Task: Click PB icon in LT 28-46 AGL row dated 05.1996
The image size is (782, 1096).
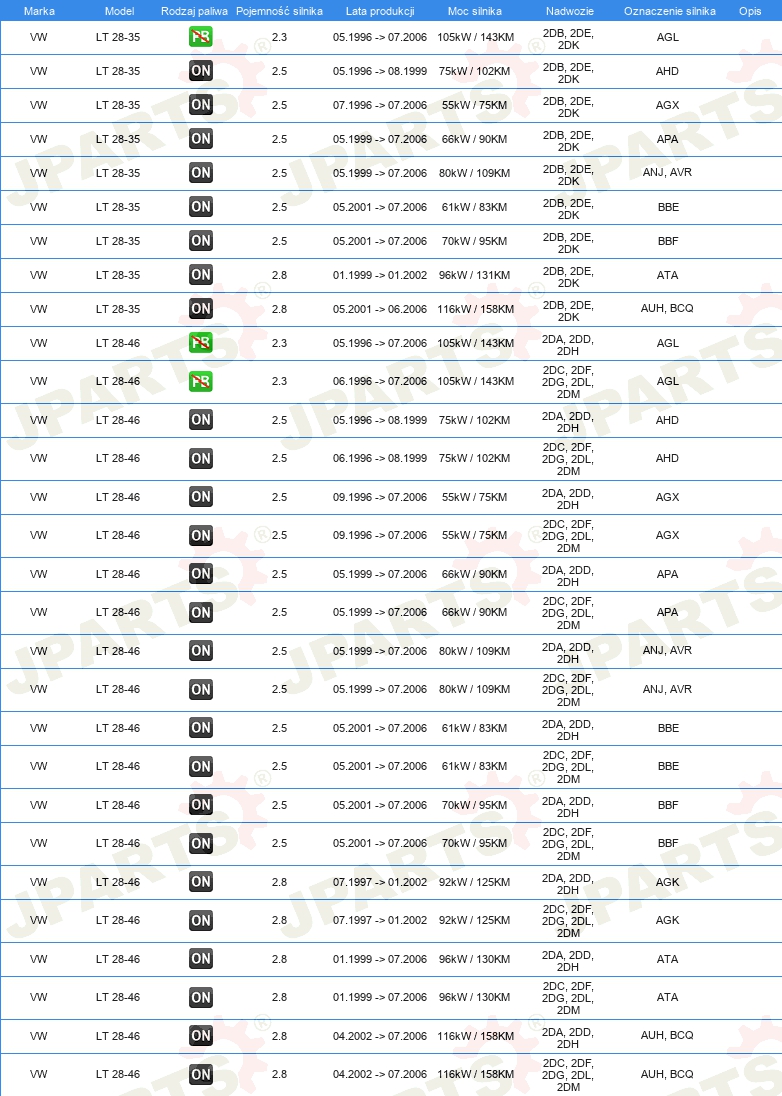Action: point(201,342)
